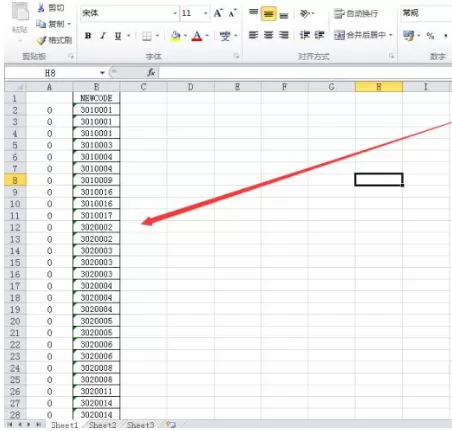This screenshot has height=431, width=452.
Task: Open the underline style dropdown arrow
Action: click(128, 35)
